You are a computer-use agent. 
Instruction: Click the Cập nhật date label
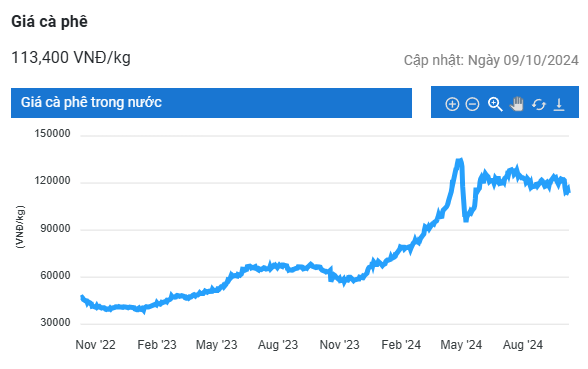(x=491, y=60)
